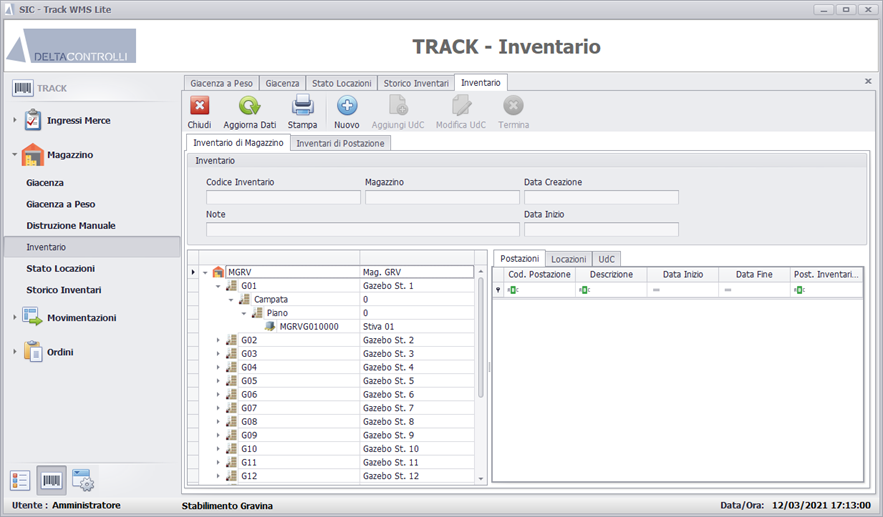Expand the G02 tree node
Image resolution: width=883 pixels, height=517 pixels.
coord(218,340)
